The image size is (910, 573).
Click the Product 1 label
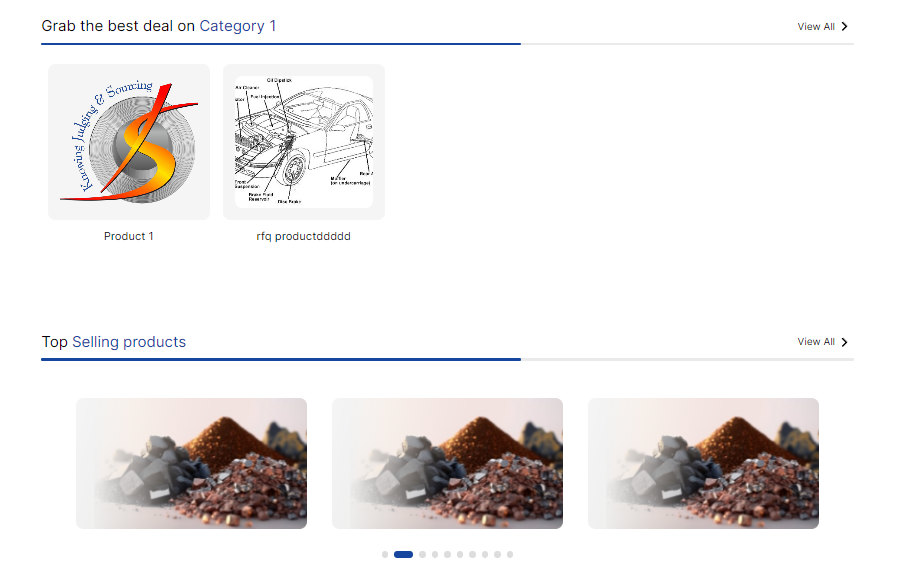[x=129, y=236]
